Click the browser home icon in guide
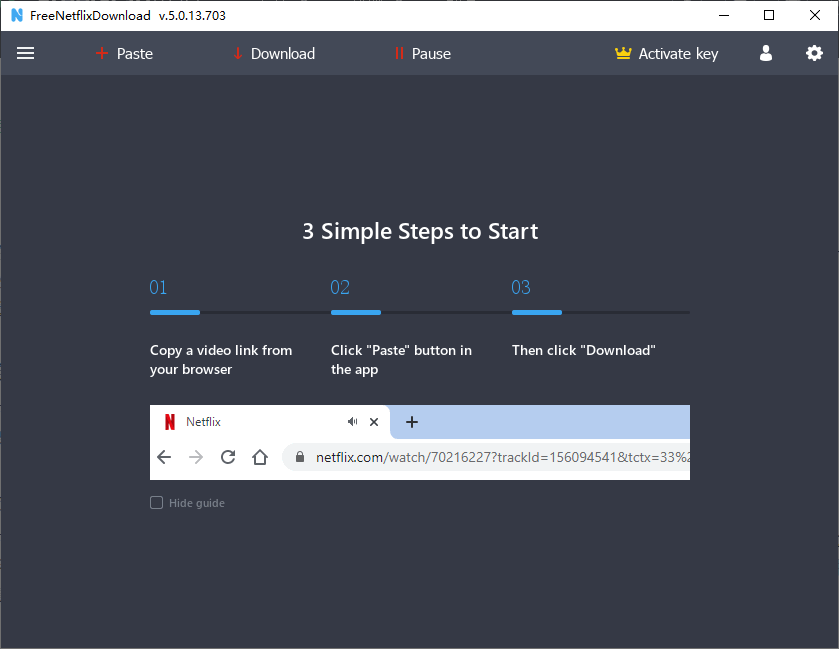The height and width of the screenshot is (649, 839). pyautogui.click(x=260, y=457)
